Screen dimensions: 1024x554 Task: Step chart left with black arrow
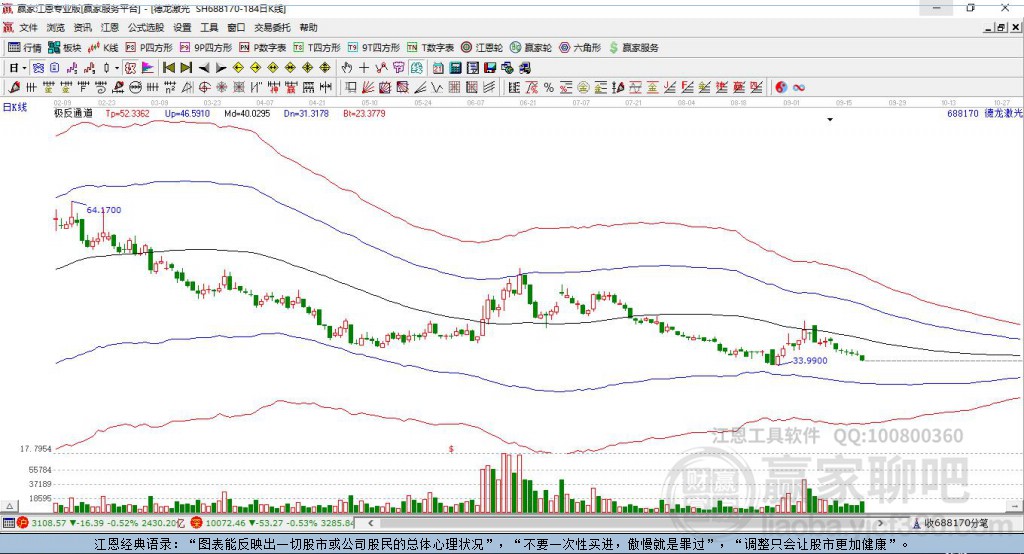point(204,68)
